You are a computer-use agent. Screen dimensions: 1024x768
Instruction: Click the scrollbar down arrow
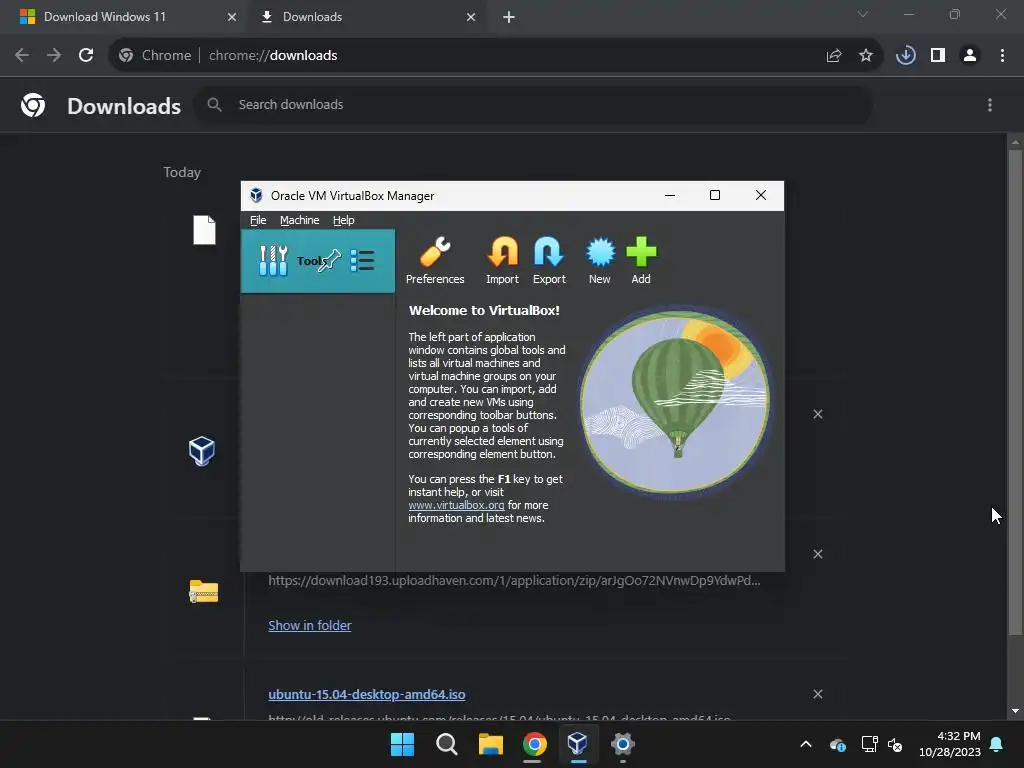click(x=1015, y=711)
